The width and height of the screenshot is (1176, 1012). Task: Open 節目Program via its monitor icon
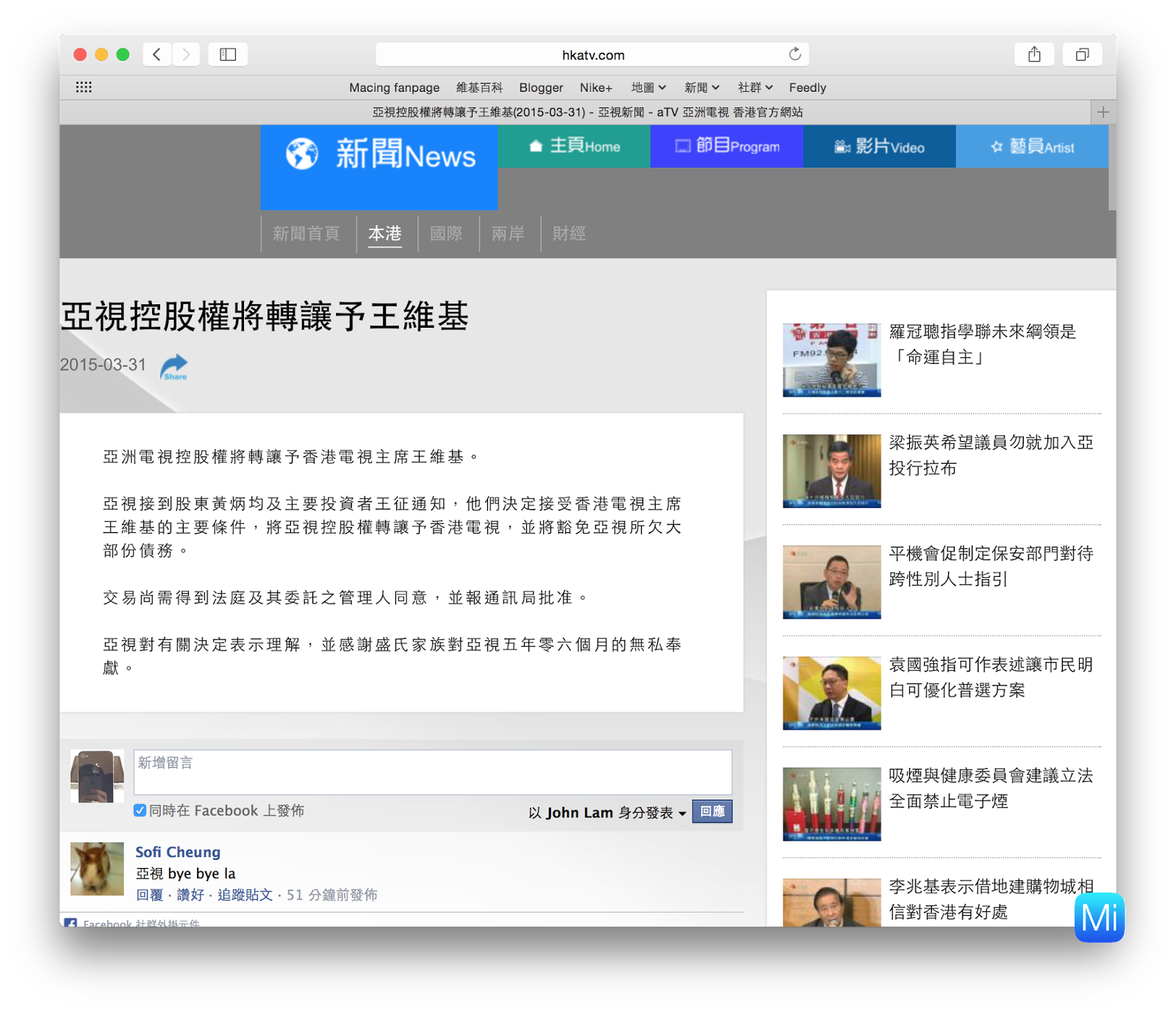(x=683, y=146)
